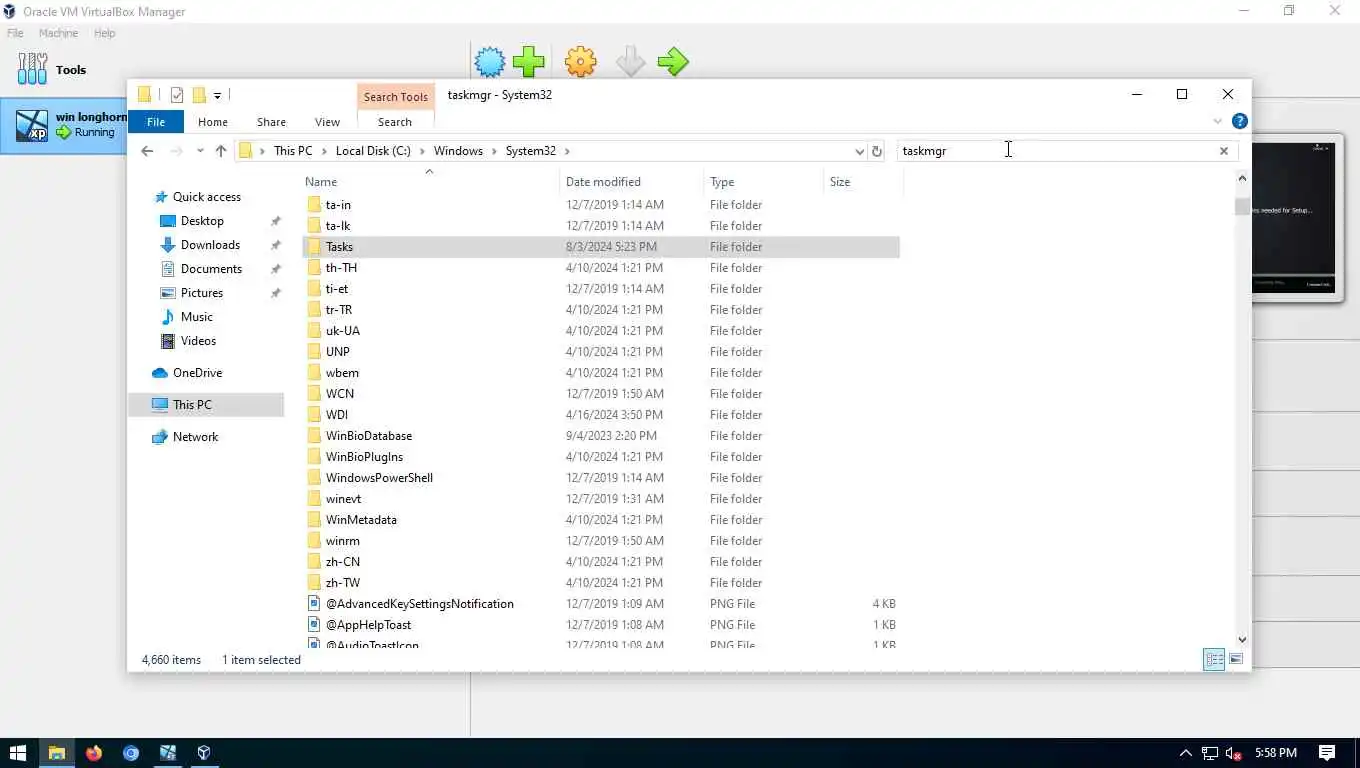
Task: Select Network in navigation pane
Action: pos(195,437)
